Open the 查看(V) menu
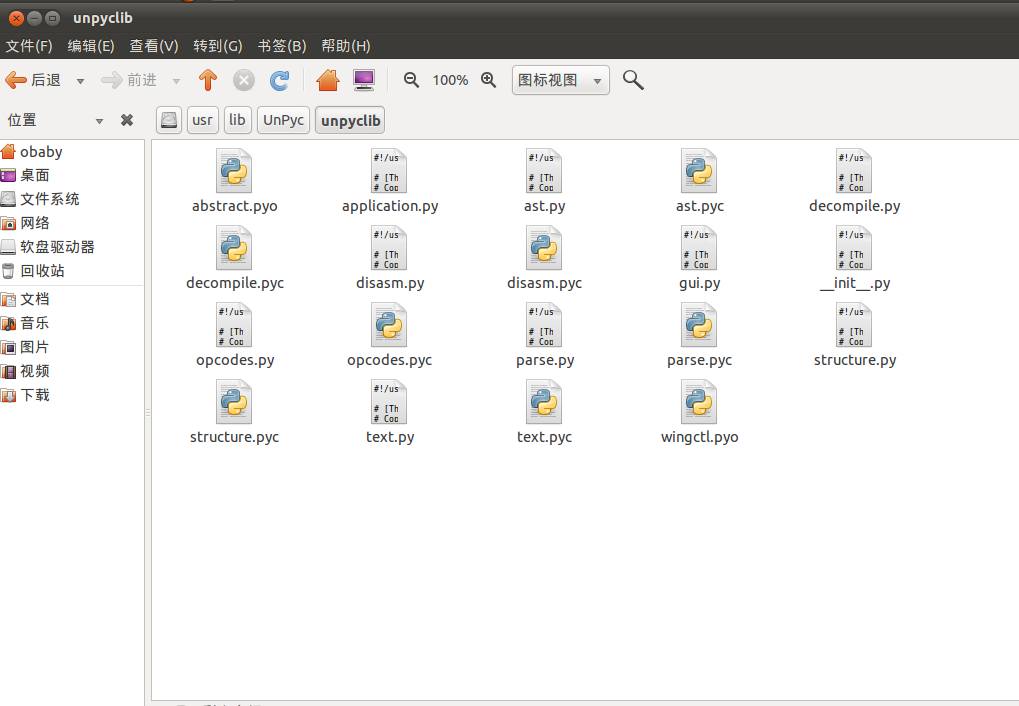1019x706 pixels. (154, 46)
